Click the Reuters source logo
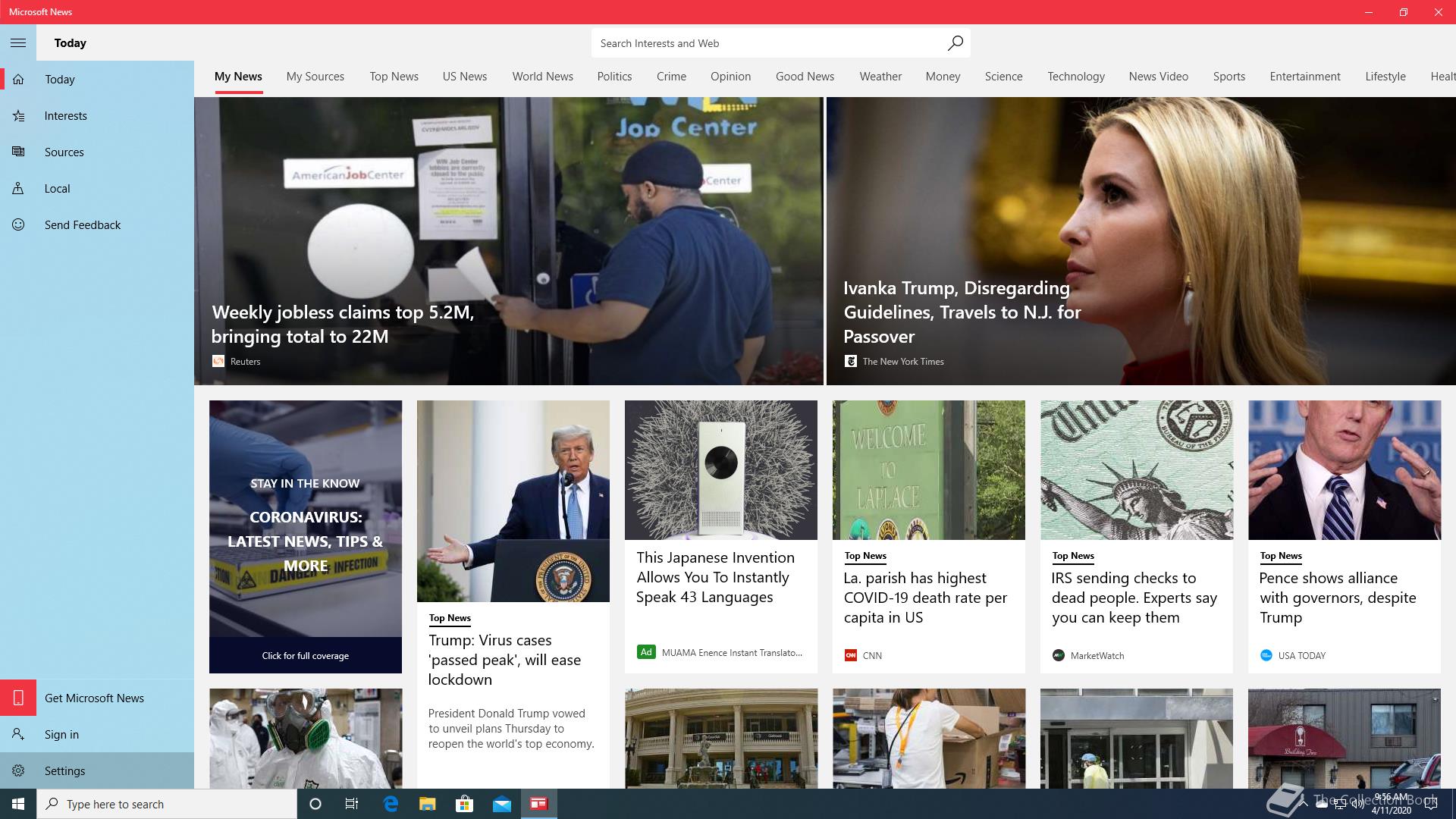 (218, 362)
